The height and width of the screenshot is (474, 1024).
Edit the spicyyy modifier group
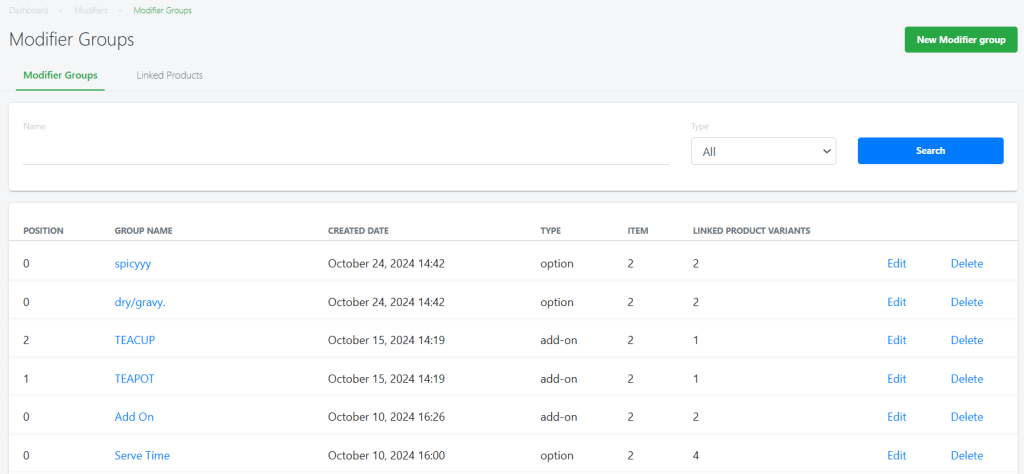[896, 264]
